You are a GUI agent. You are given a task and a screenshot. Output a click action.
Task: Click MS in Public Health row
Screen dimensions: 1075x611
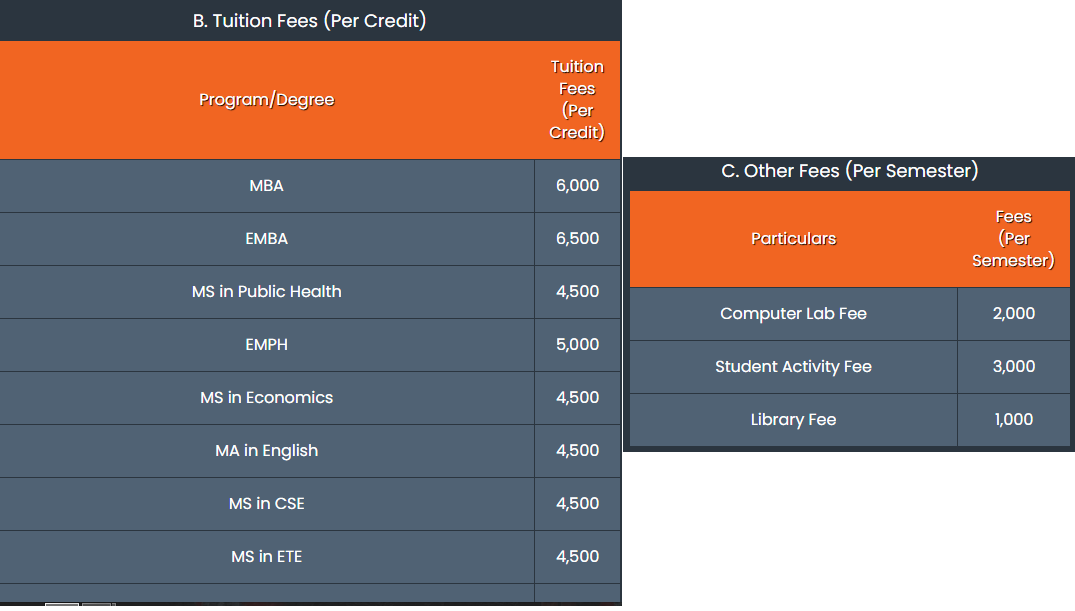click(310, 291)
